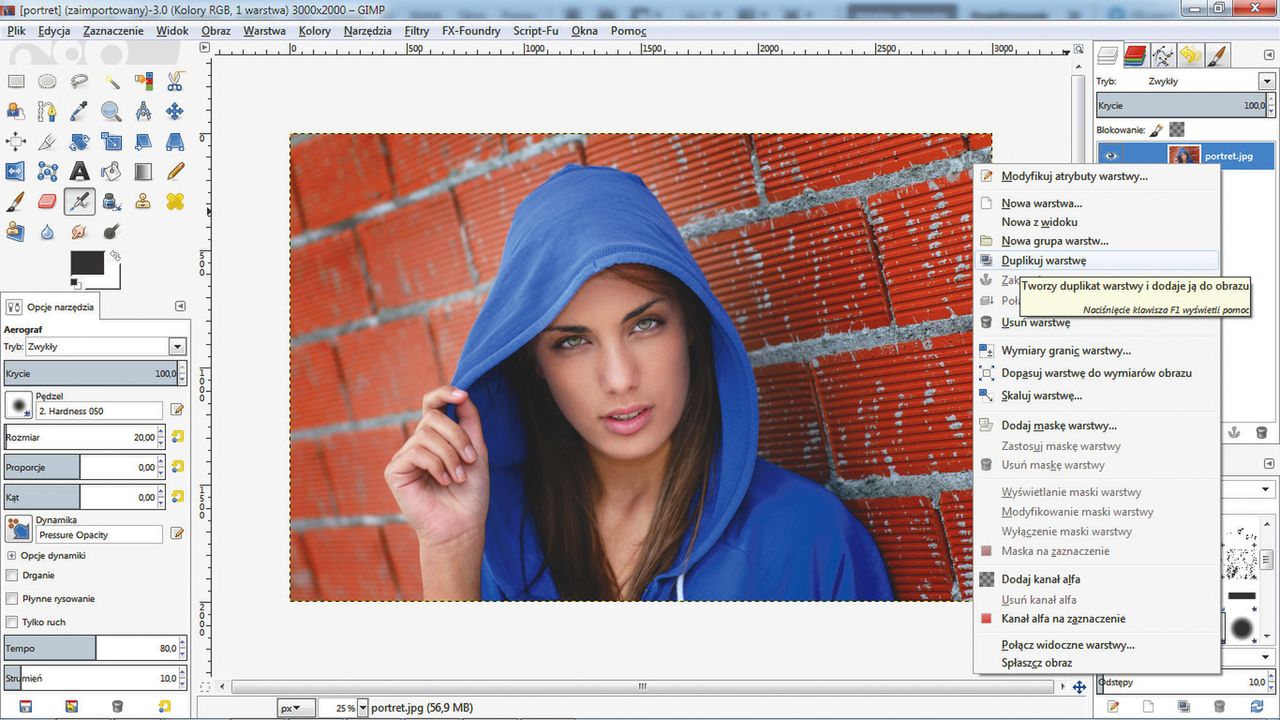
Task: Select the Eraser tool
Action: coord(47,201)
